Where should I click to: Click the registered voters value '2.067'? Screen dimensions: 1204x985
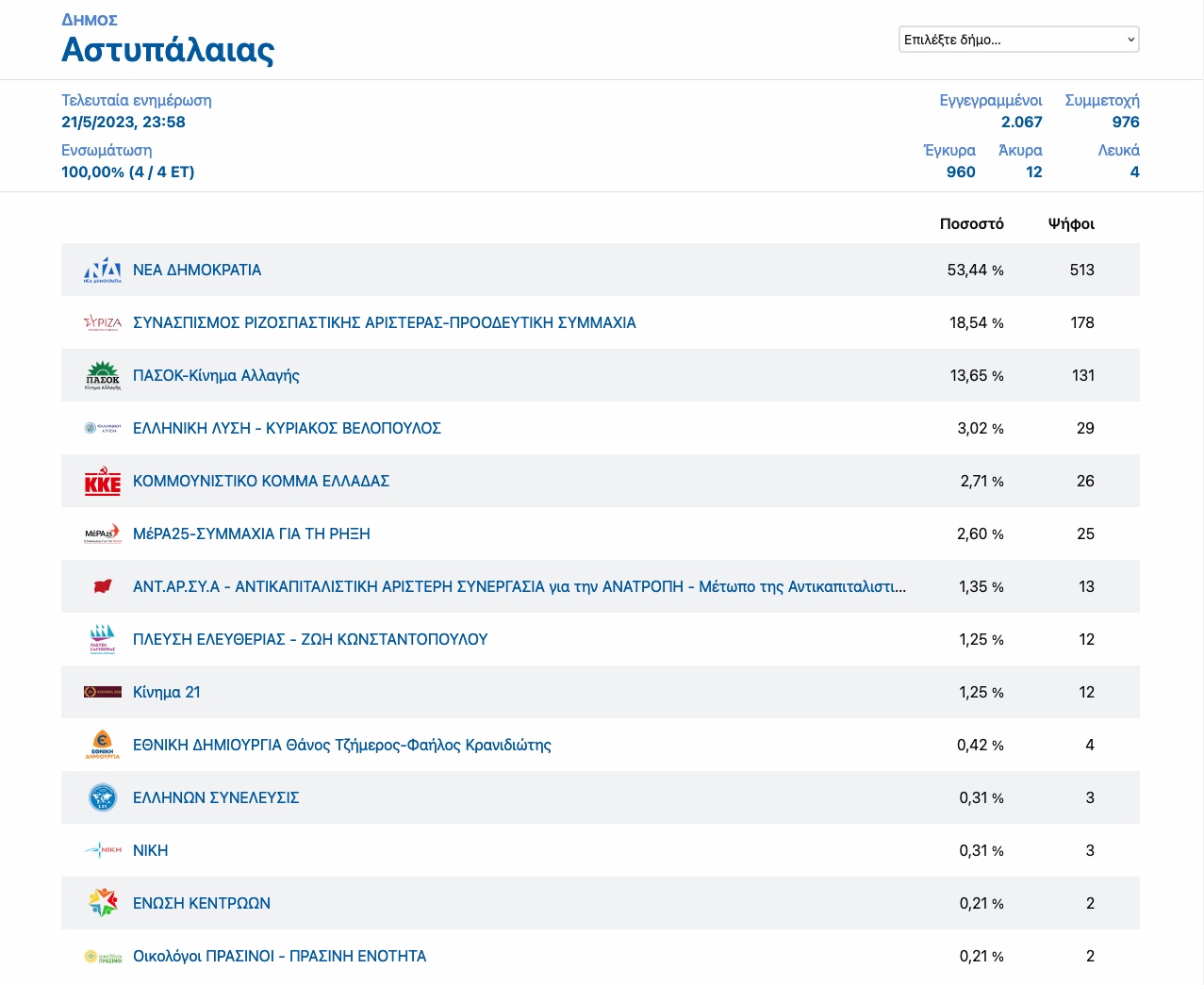point(1022,122)
